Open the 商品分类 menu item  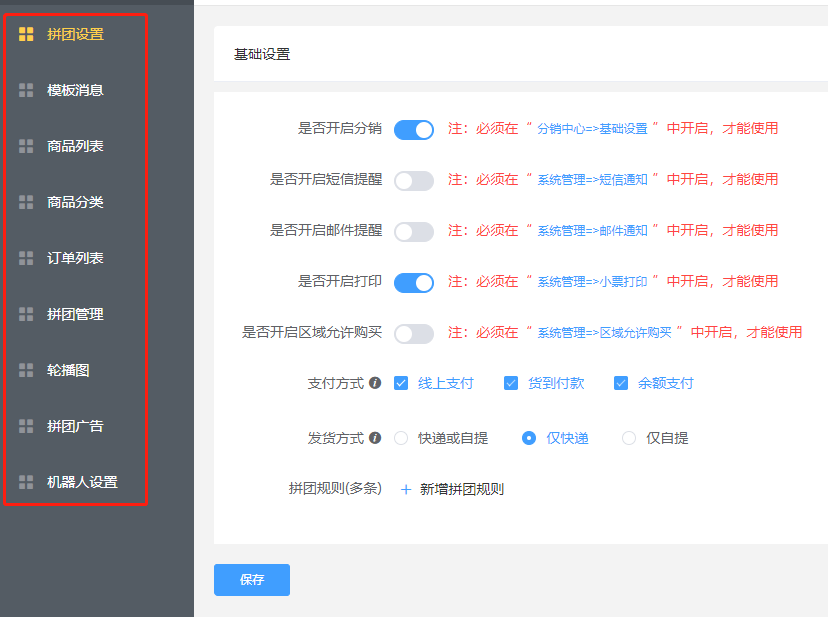point(75,202)
